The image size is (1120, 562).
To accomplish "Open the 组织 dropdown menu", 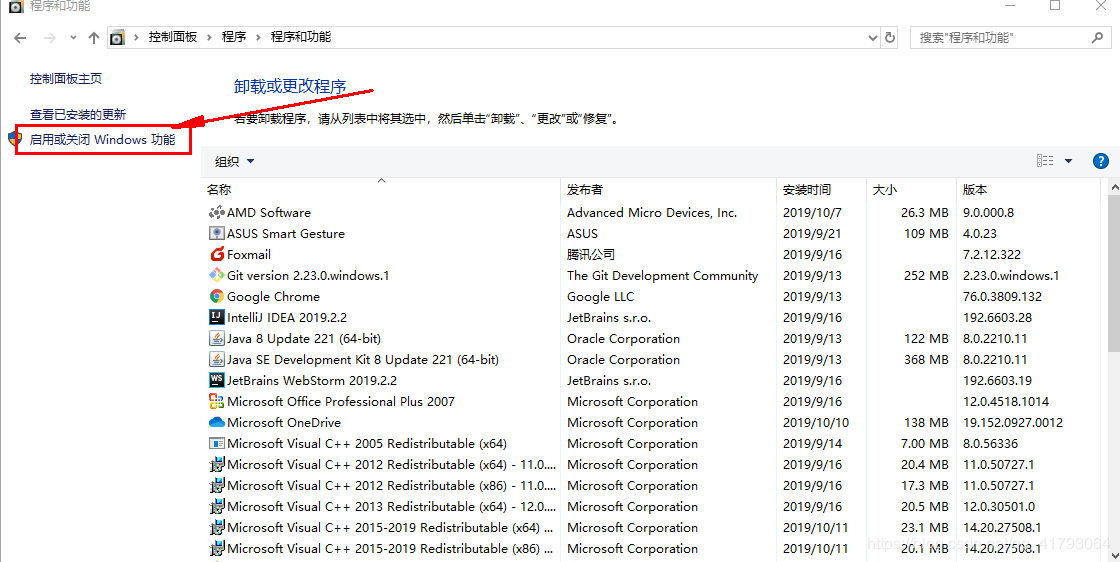I will [x=234, y=161].
